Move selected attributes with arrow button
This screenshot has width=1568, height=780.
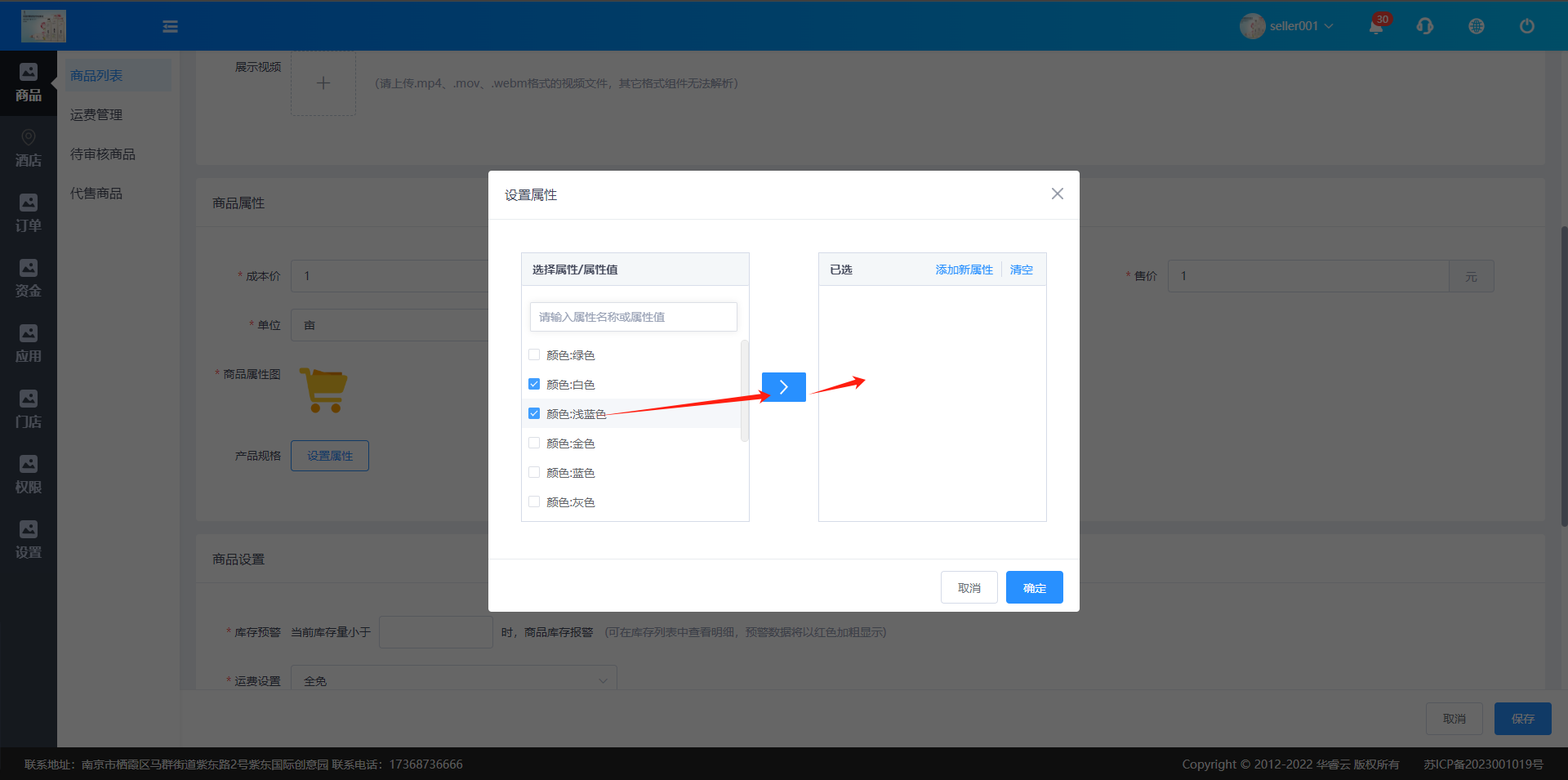pos(783,387)
